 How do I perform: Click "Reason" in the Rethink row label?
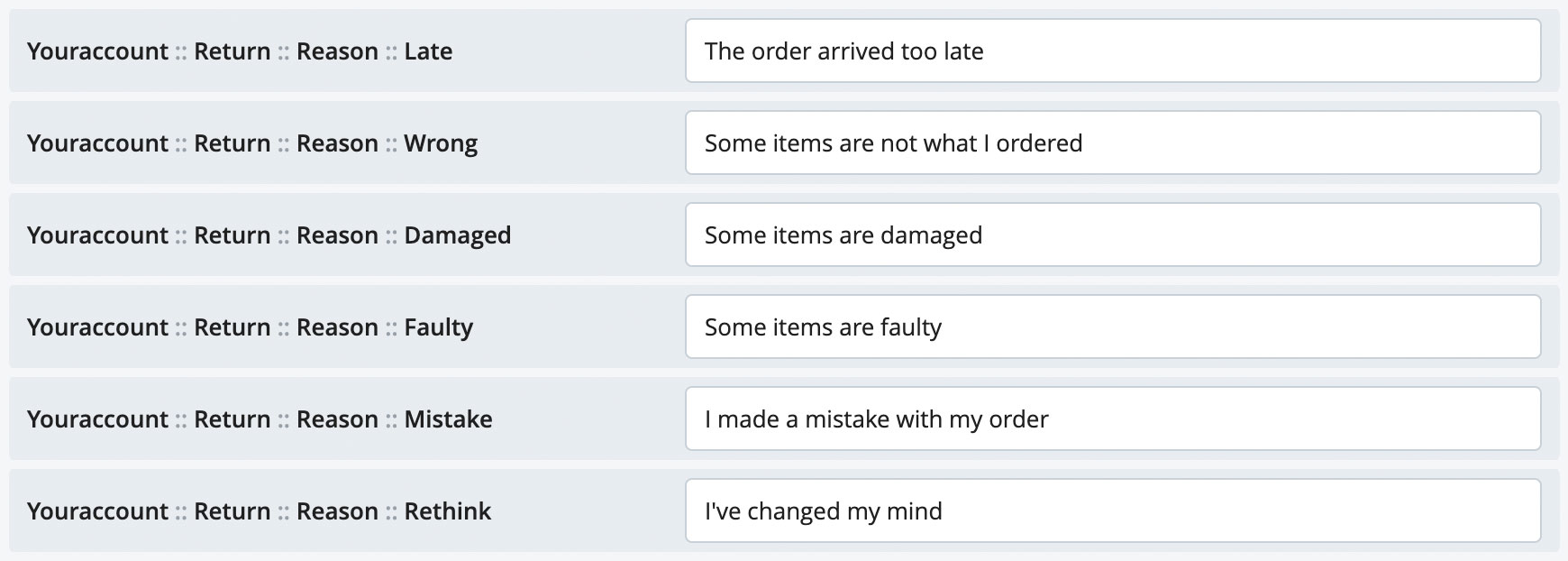(337, 511)
